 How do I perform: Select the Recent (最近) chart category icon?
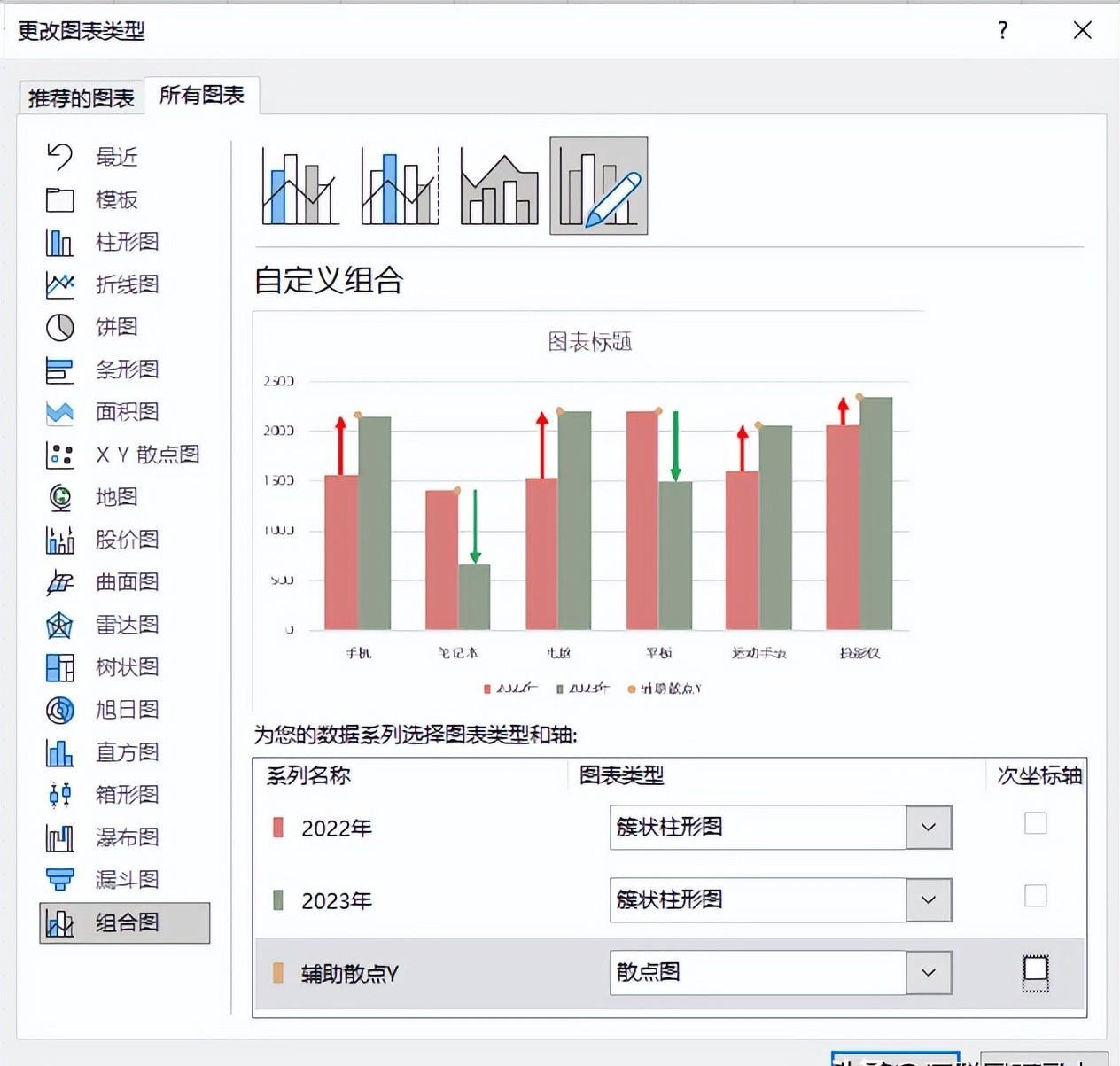coord(59,157)
